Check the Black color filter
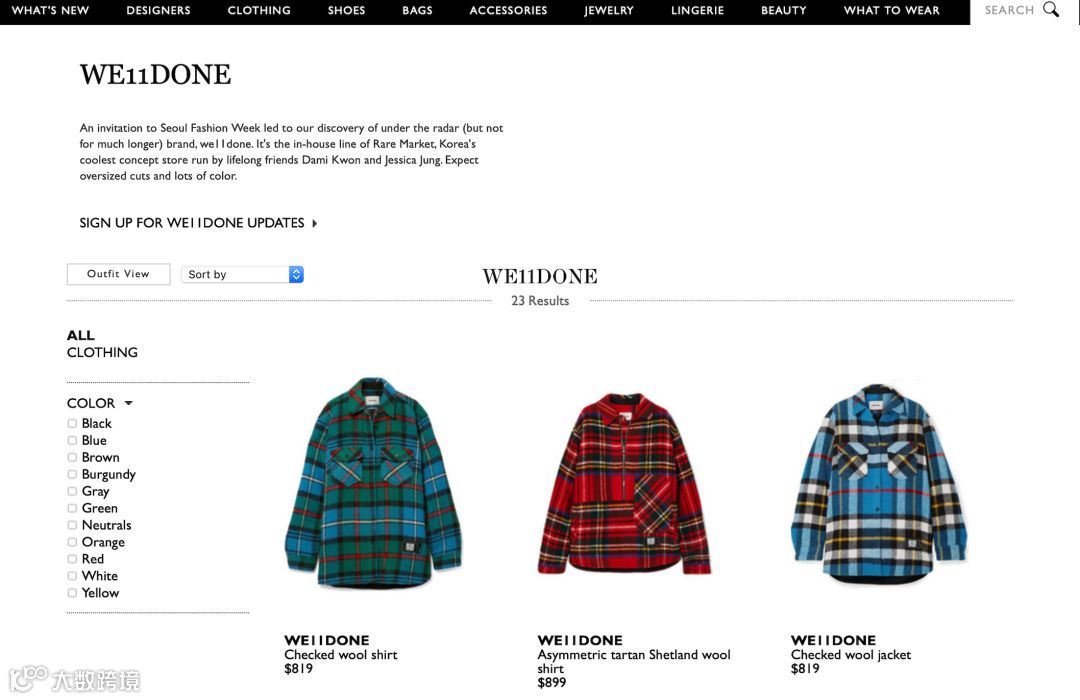The width and height of the screenshot is (1080, 700). pos(72,423)
